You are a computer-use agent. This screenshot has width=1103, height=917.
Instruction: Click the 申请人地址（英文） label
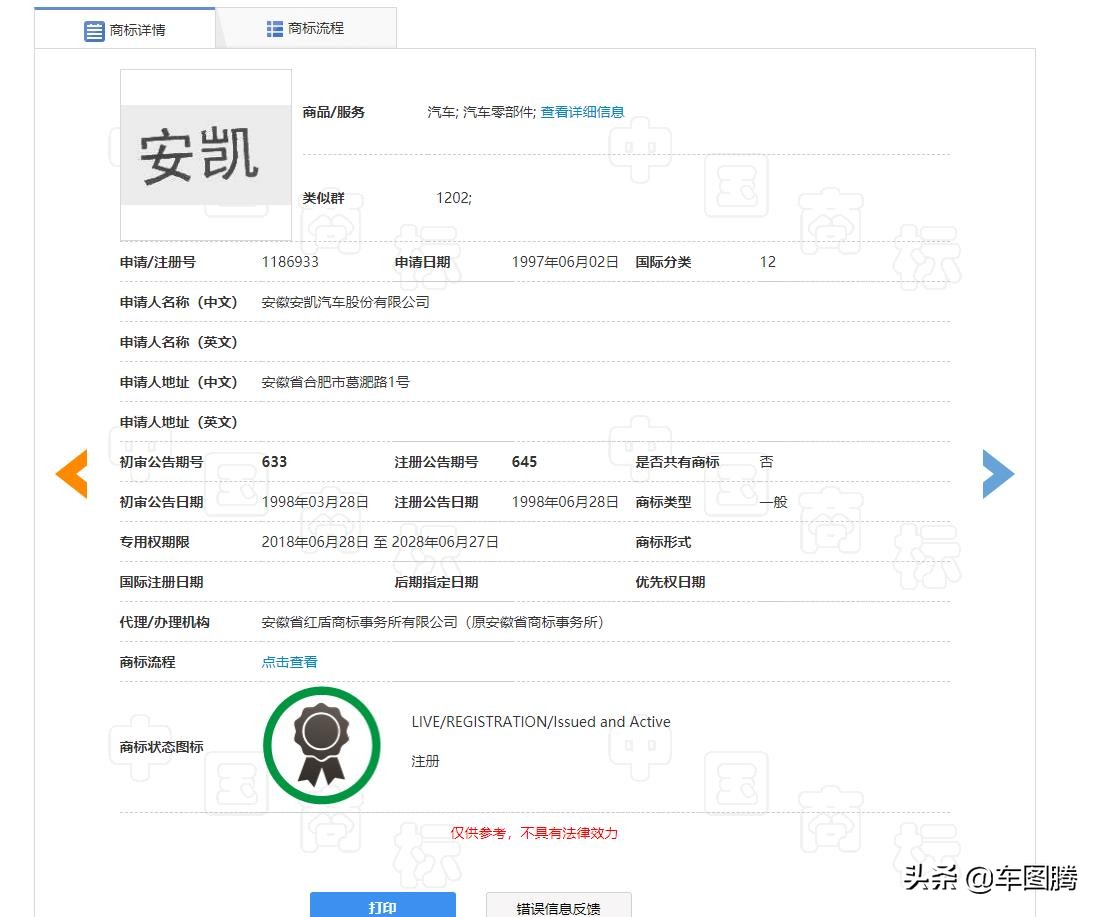[x=179, y=422]
